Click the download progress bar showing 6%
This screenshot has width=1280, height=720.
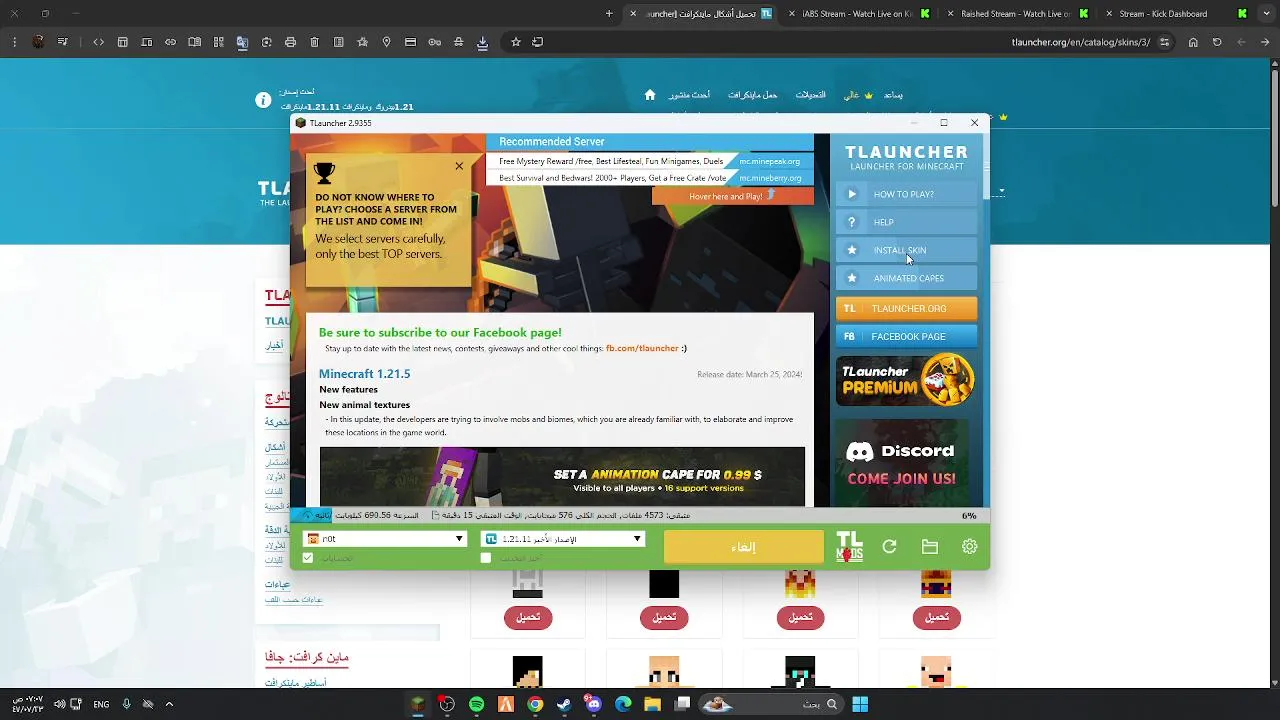[x=640, y=516]
